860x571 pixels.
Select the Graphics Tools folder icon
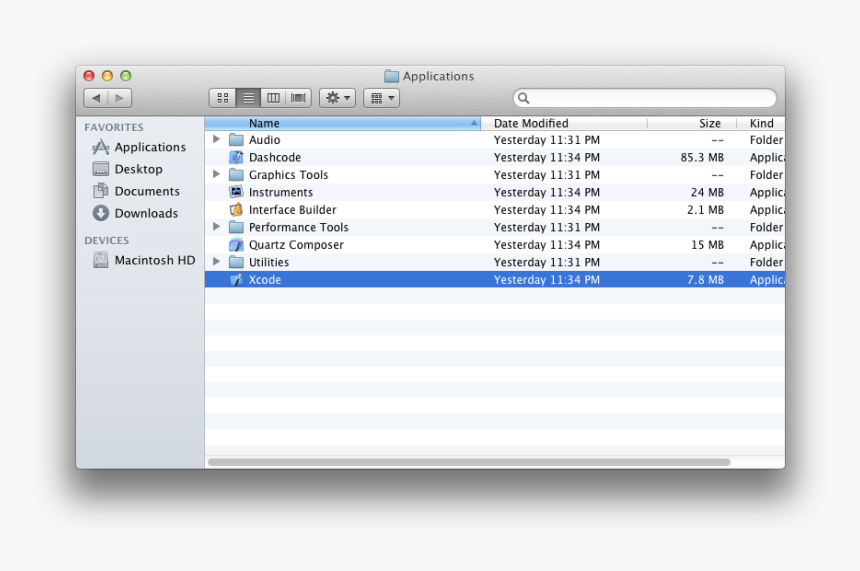click(x=236, y=175)
